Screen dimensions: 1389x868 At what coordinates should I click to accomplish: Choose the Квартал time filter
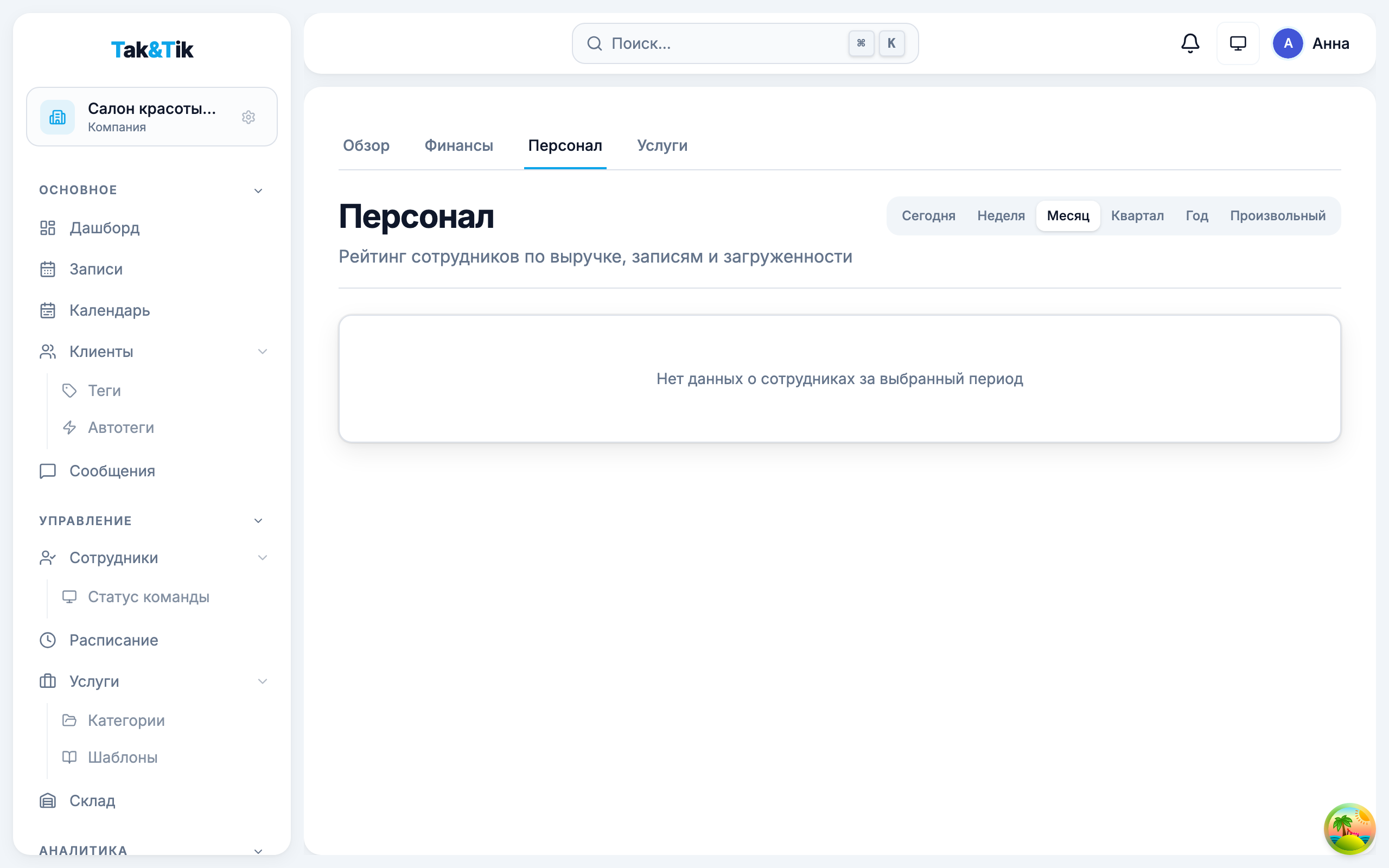pyautogui.click(x=1137, y=215)
